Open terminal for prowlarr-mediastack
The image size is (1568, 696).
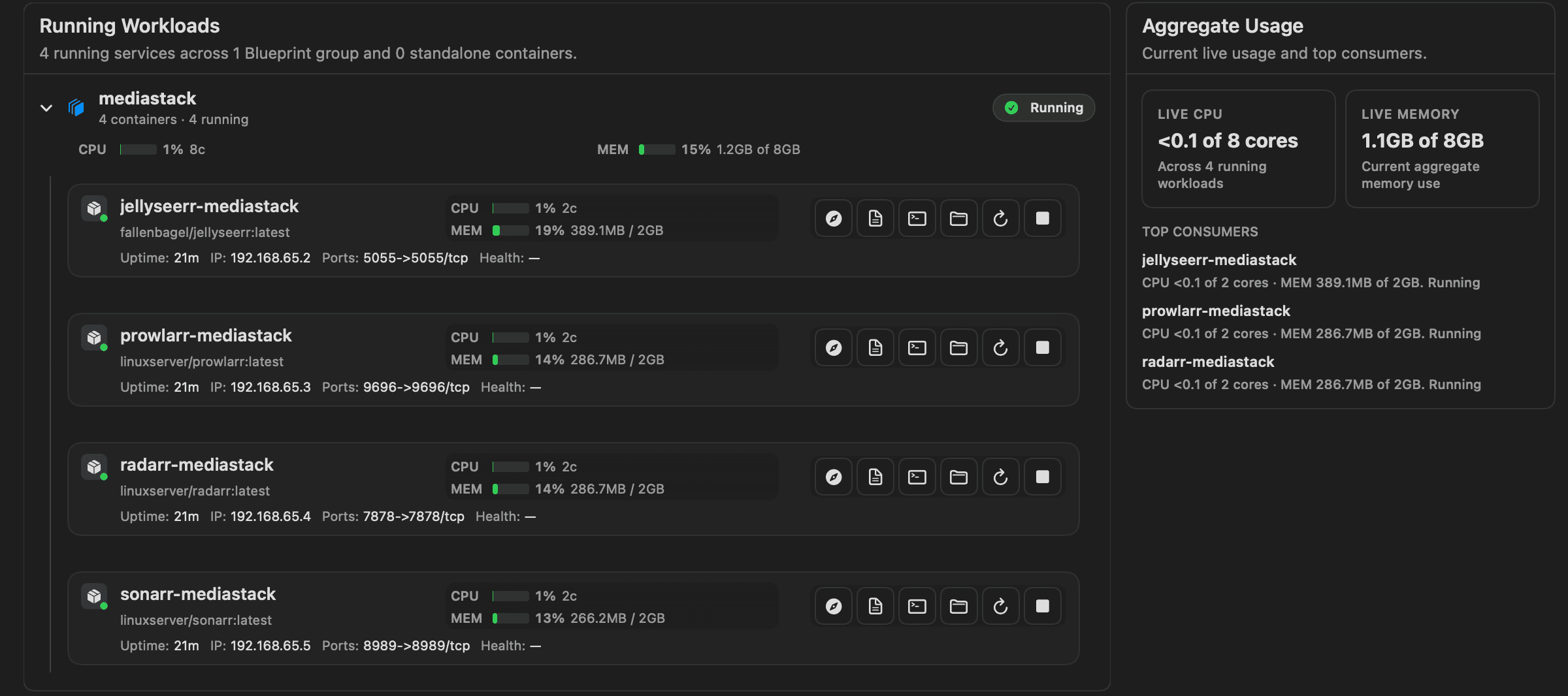[917, 347]
